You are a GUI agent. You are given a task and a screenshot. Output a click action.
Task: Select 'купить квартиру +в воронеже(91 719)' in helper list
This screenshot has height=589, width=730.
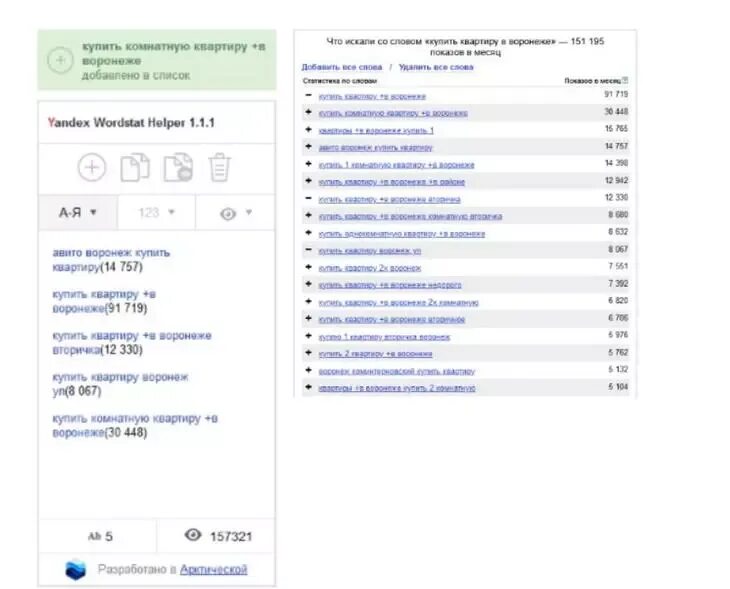pyautogui.click(x=104, y=301)
